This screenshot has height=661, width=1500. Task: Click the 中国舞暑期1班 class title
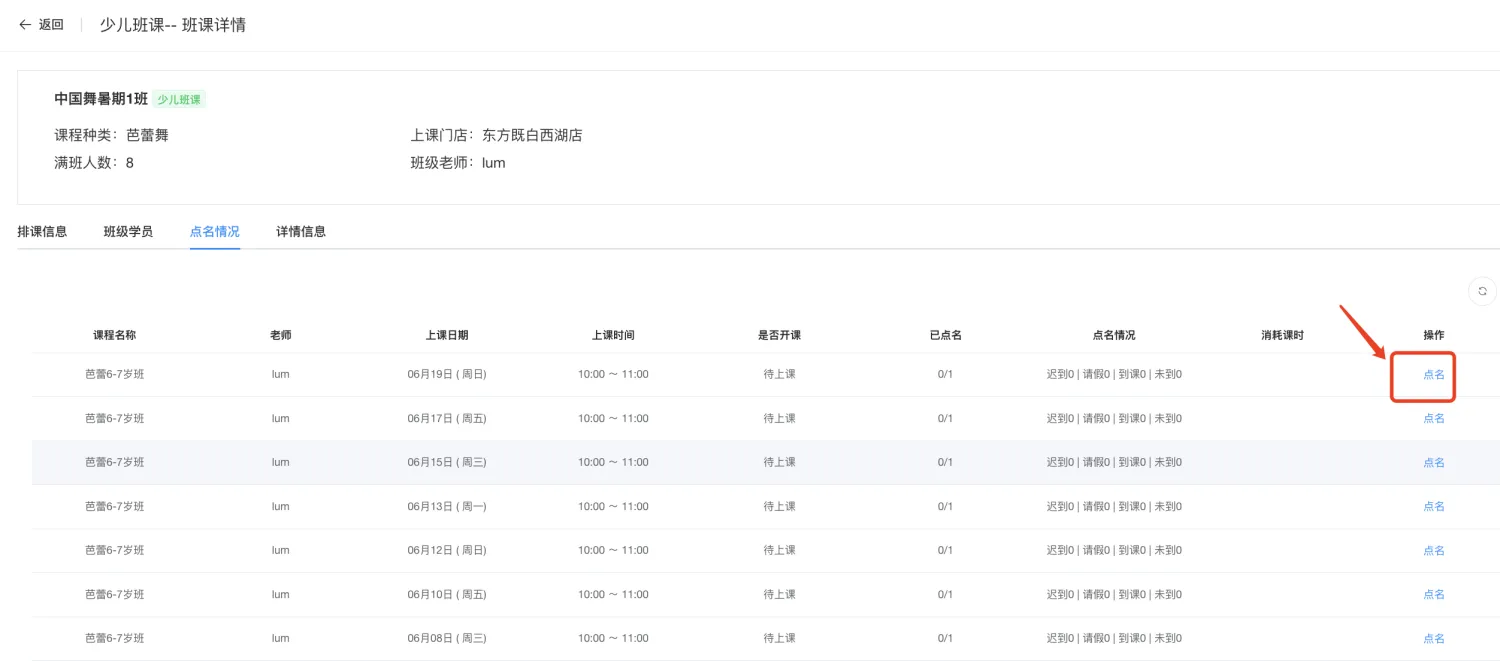[101, 99]
